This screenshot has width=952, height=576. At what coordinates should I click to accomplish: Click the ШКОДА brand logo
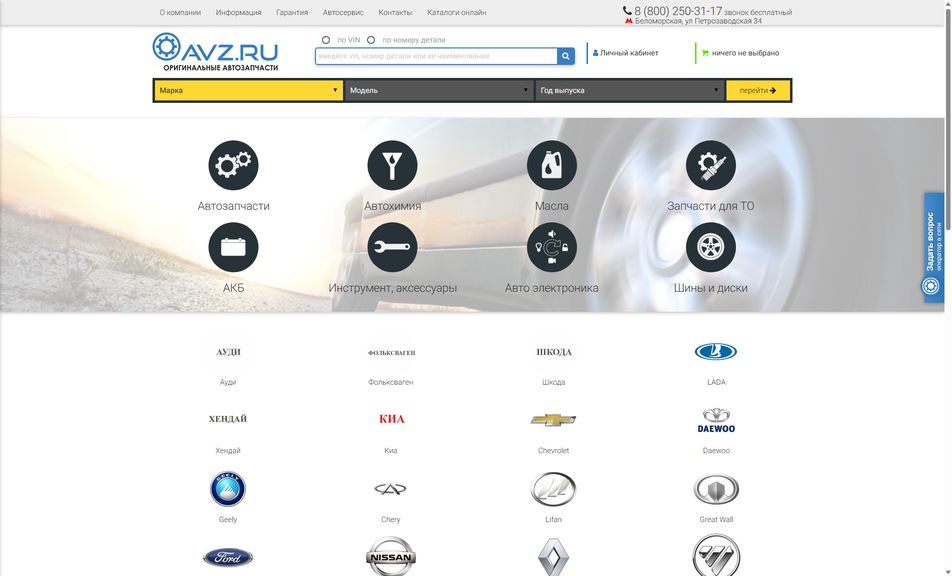coord(554,352)
